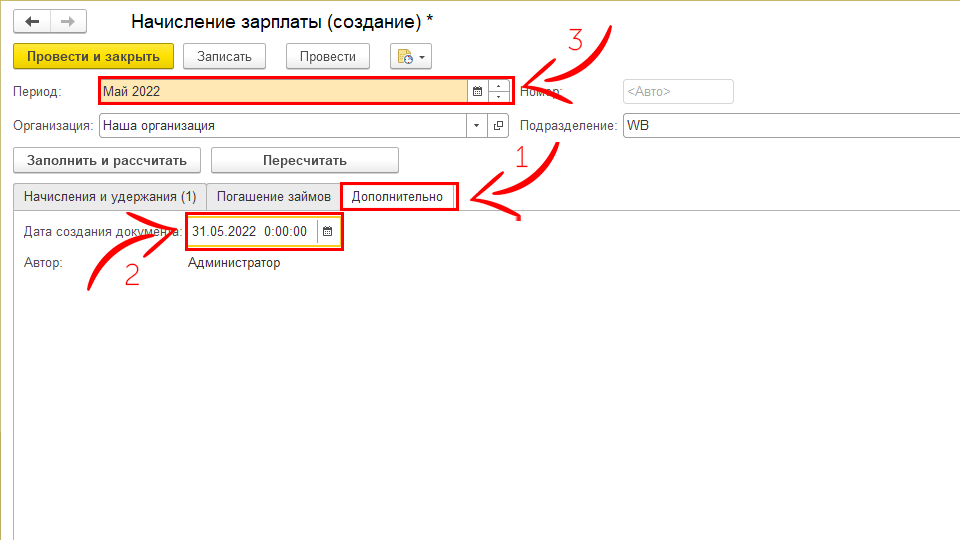Open the calendar picker in Период field
The width and height of the screenshot is (960, 540).
tap(477, 91)
